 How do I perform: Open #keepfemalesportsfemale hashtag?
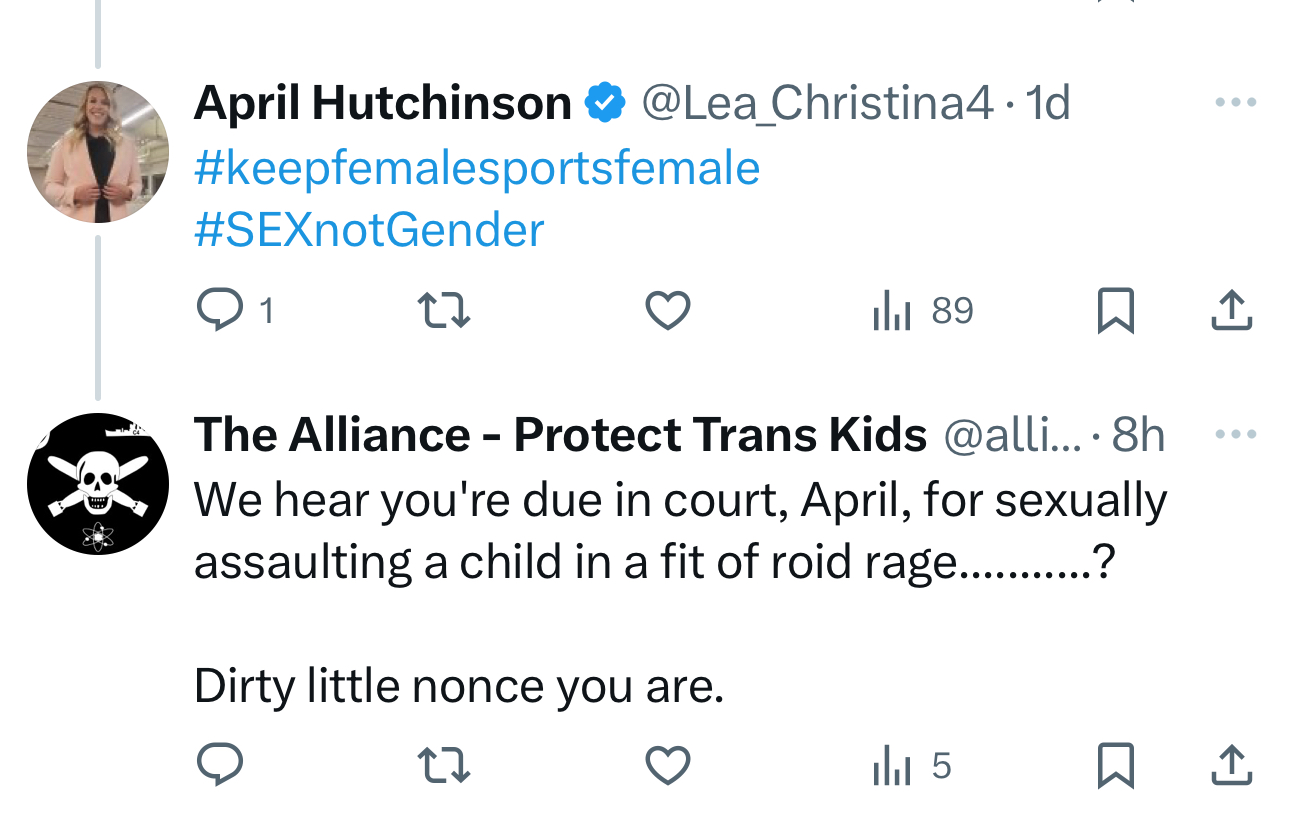477,167
